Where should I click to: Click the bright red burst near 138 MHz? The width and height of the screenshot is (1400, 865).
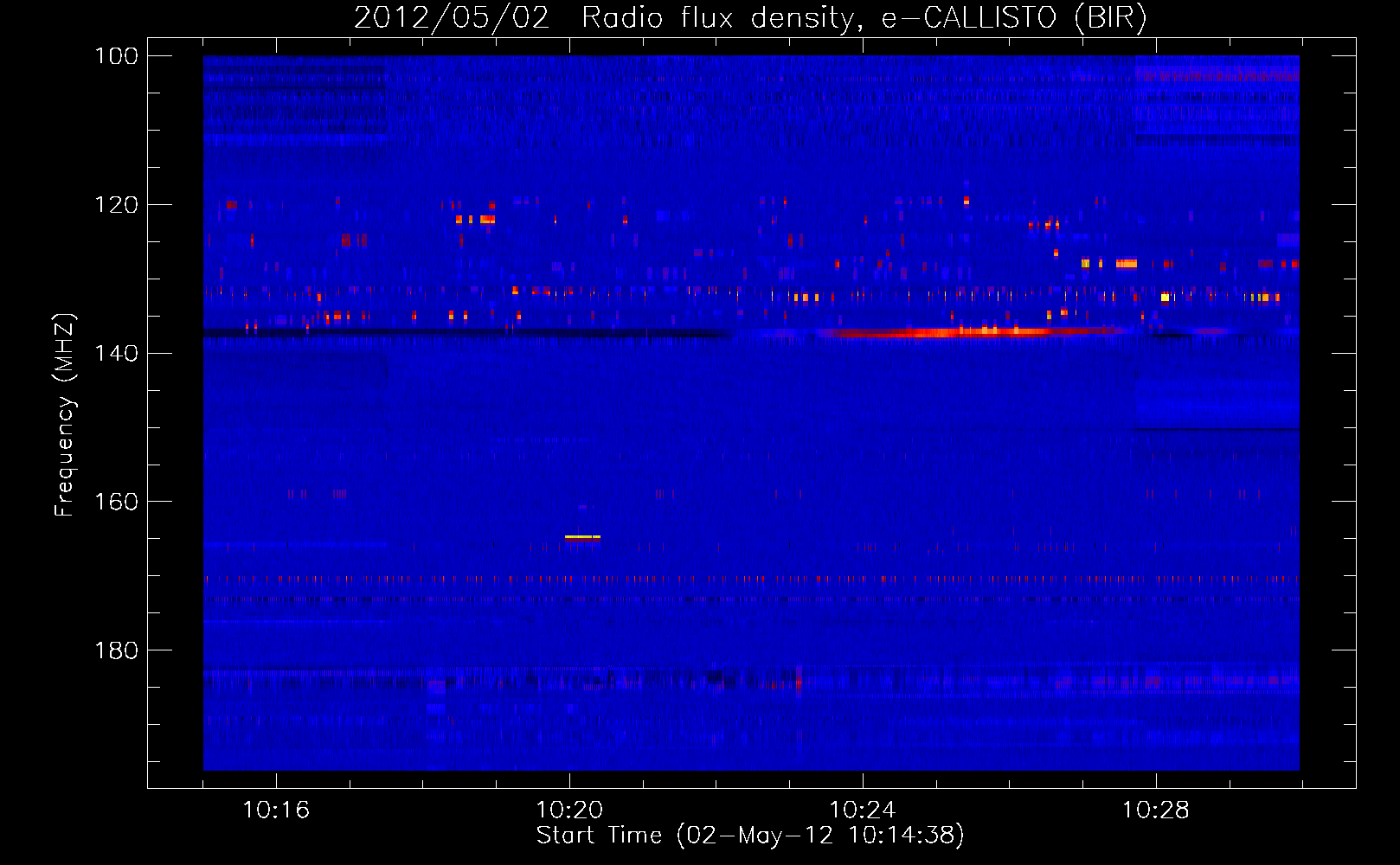[973, 331]
